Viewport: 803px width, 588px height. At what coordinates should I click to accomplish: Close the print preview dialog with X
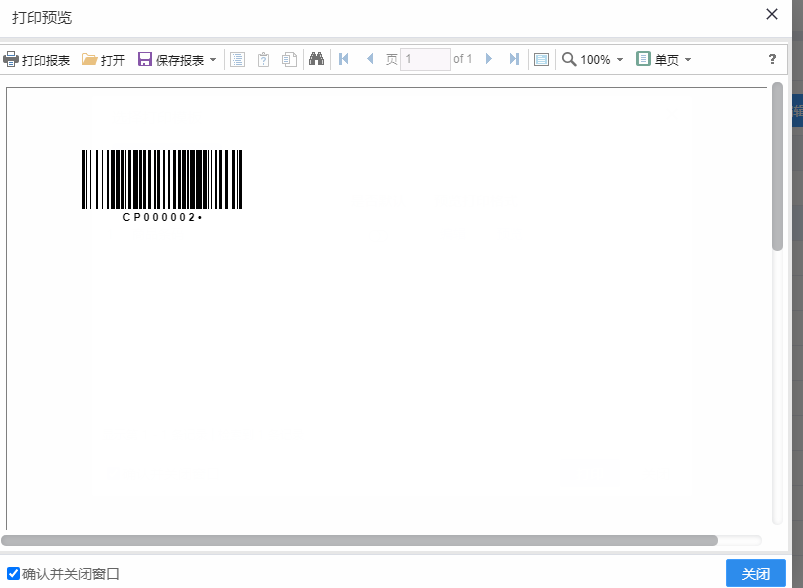pos(772,14)
